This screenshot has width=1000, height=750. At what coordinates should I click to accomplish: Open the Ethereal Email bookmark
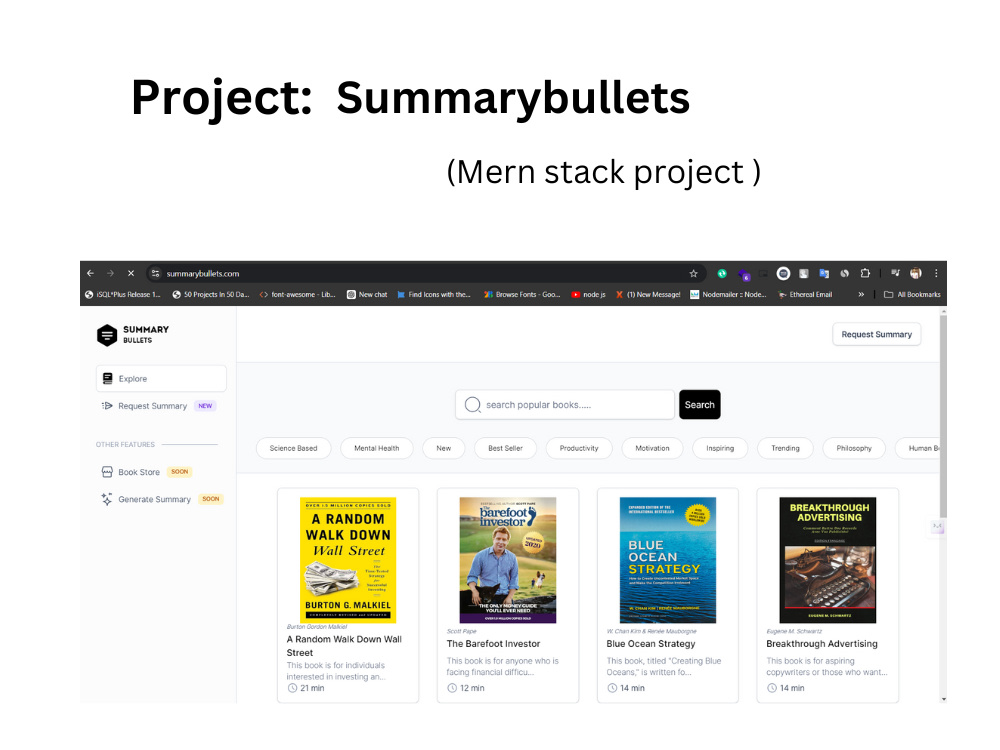click(805, 294)
